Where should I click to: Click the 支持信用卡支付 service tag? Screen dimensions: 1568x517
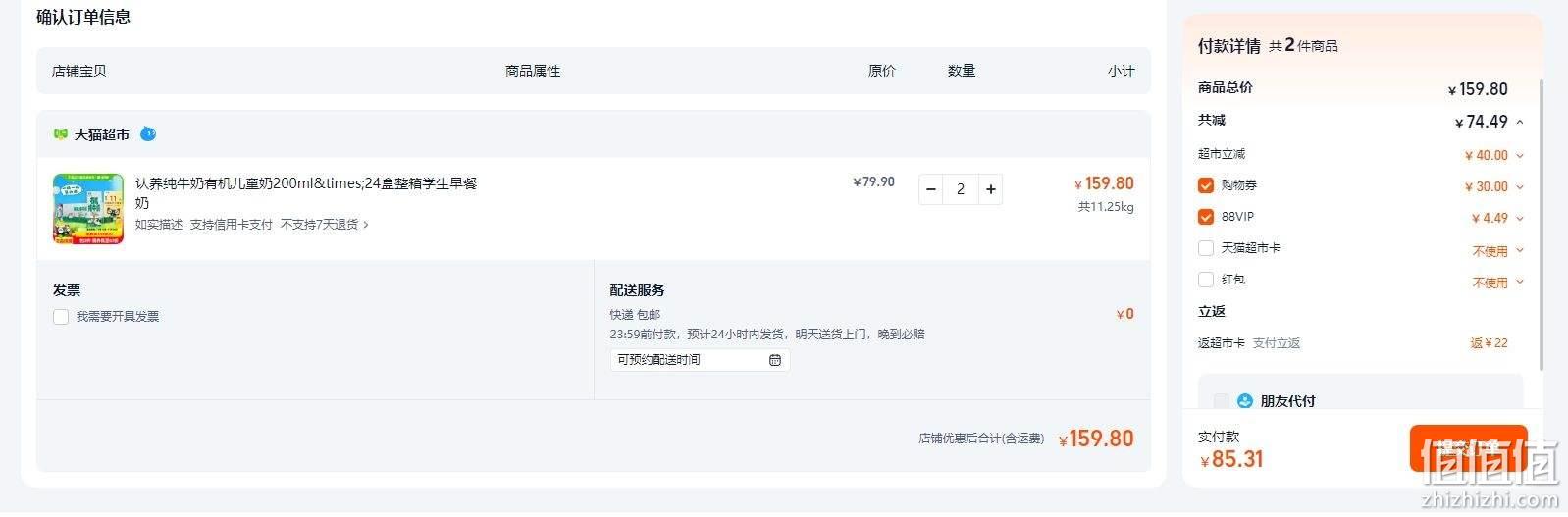click(x=231, y=225)
